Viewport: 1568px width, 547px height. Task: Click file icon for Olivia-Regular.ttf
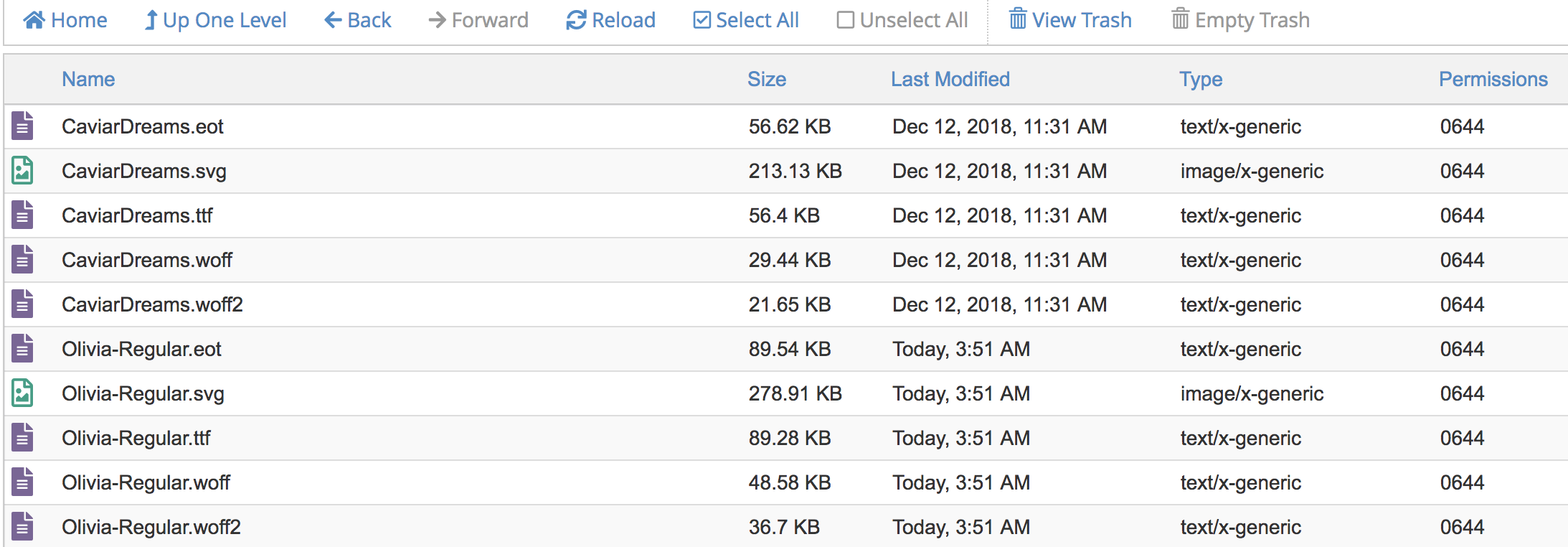coord(22,438)
